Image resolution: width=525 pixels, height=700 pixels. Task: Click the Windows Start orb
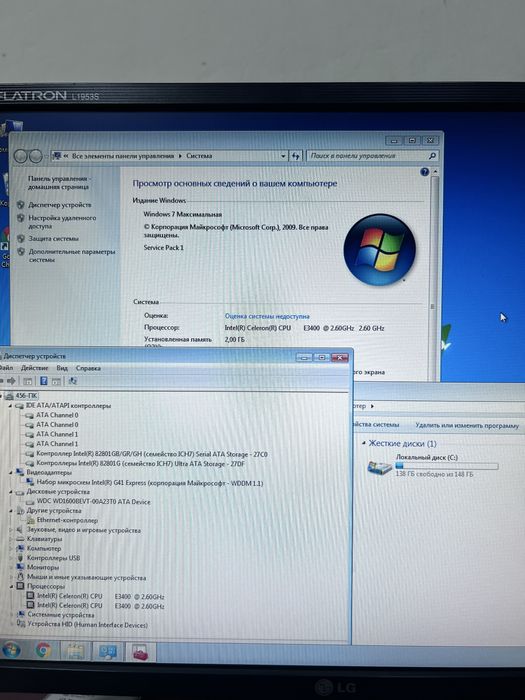11,650
